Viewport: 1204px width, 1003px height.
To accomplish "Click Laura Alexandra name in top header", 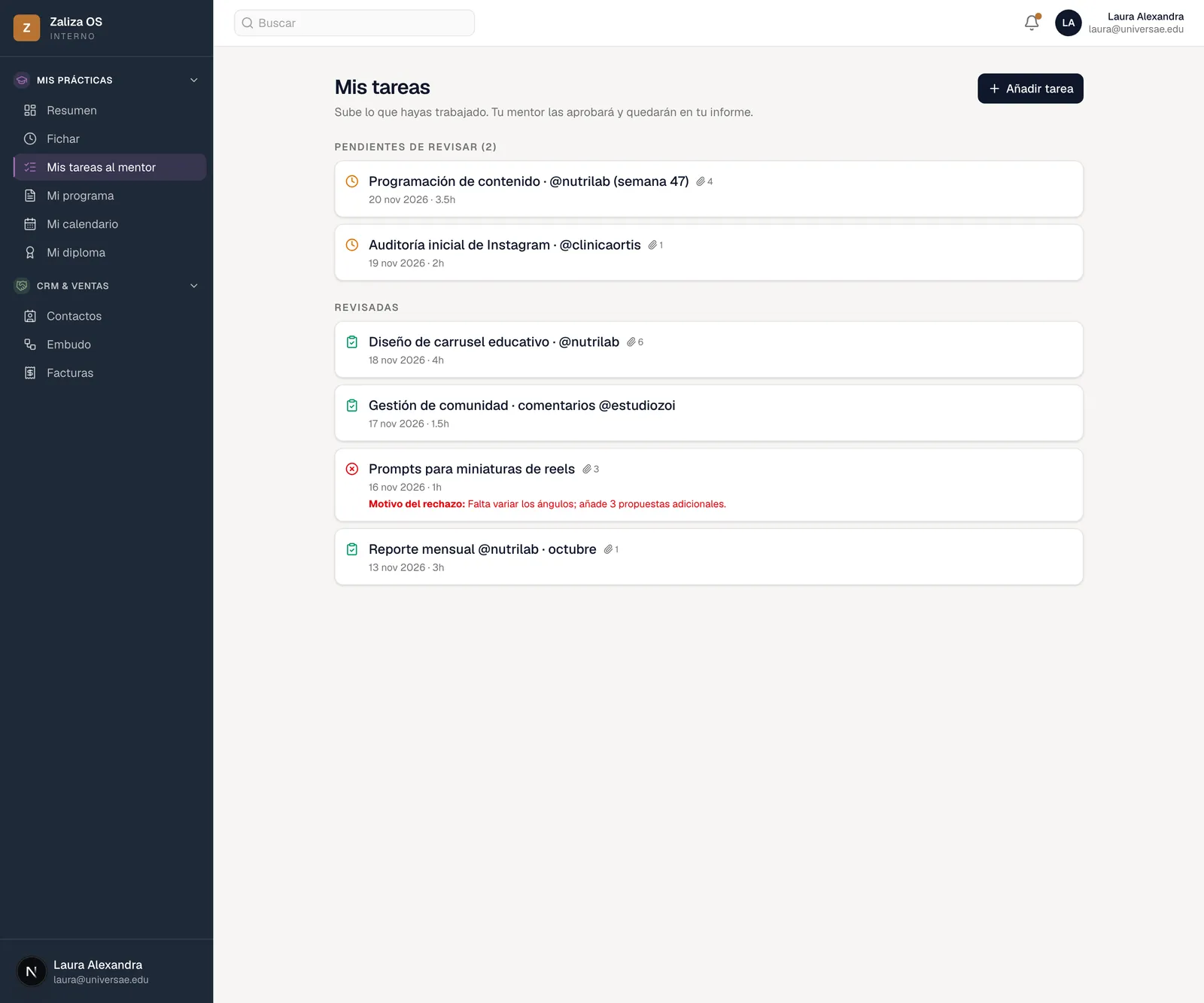I will [1145, 17].
